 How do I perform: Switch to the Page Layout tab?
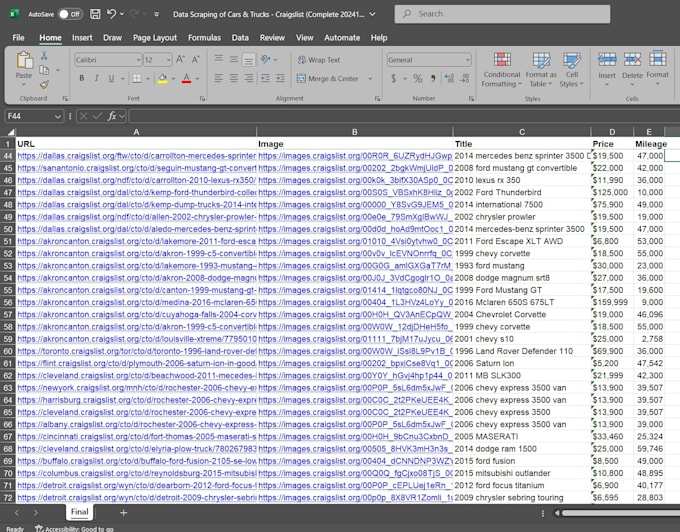pyautogui.click(x=155, y=38)
